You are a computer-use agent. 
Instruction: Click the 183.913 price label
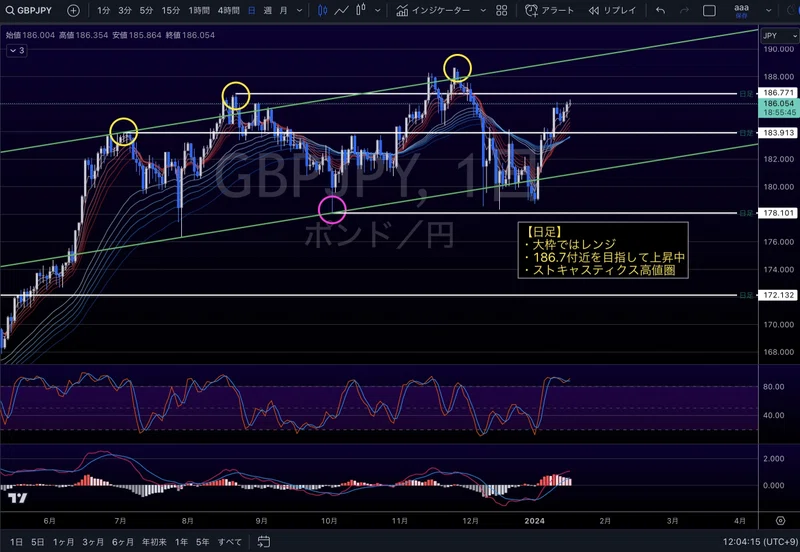(779, 133)
